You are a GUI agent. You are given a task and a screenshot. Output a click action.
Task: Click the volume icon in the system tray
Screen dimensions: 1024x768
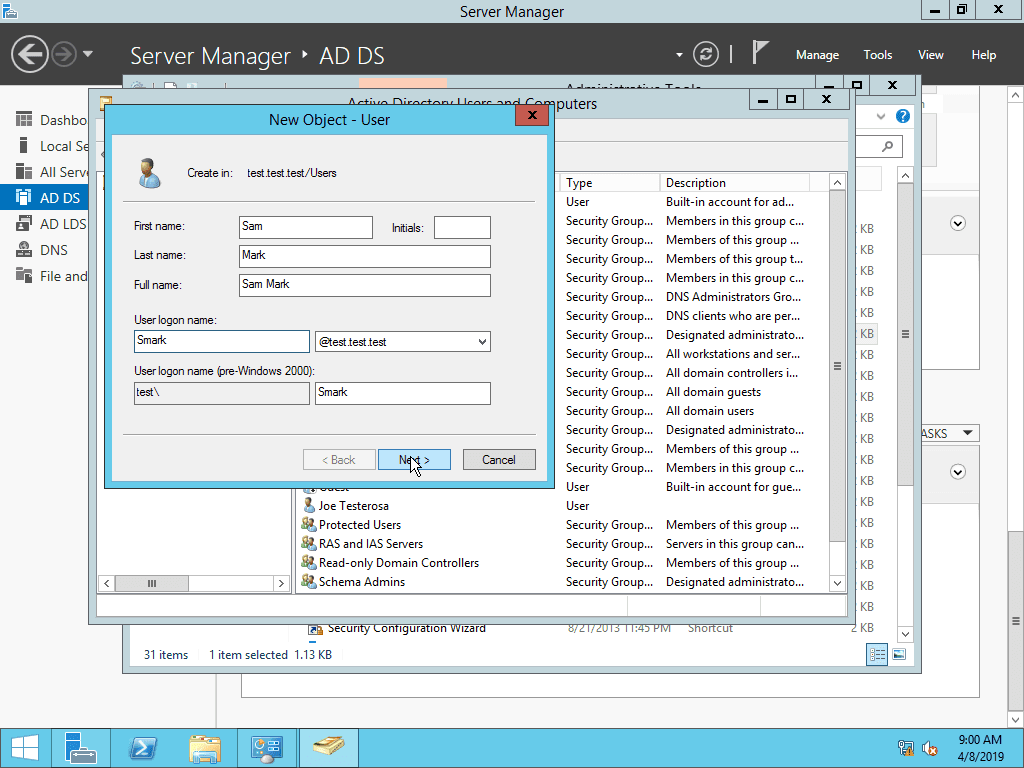[929, 748]
